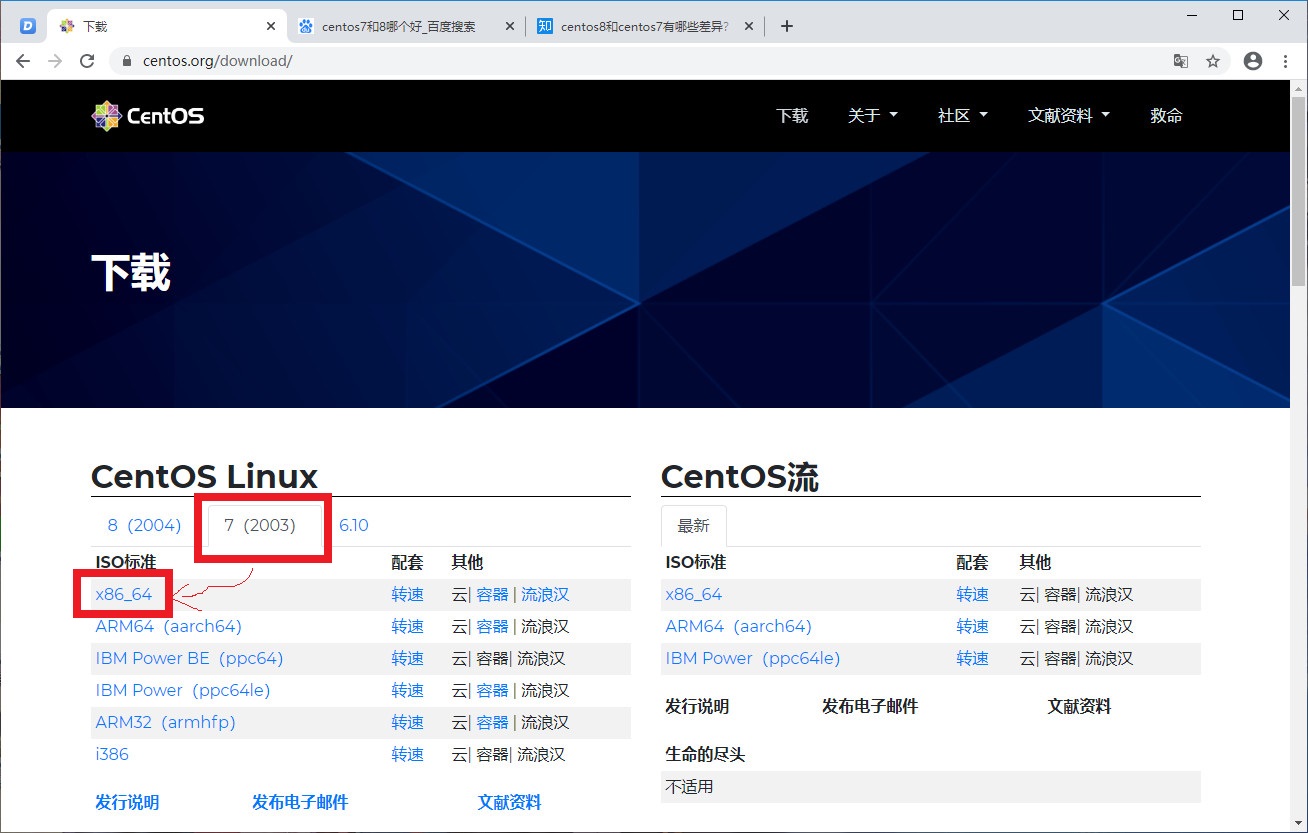Click ARM64 (aarch64) link under CentOS流
The height and width of the screenshot is (833, 1308).
point(739,626)
